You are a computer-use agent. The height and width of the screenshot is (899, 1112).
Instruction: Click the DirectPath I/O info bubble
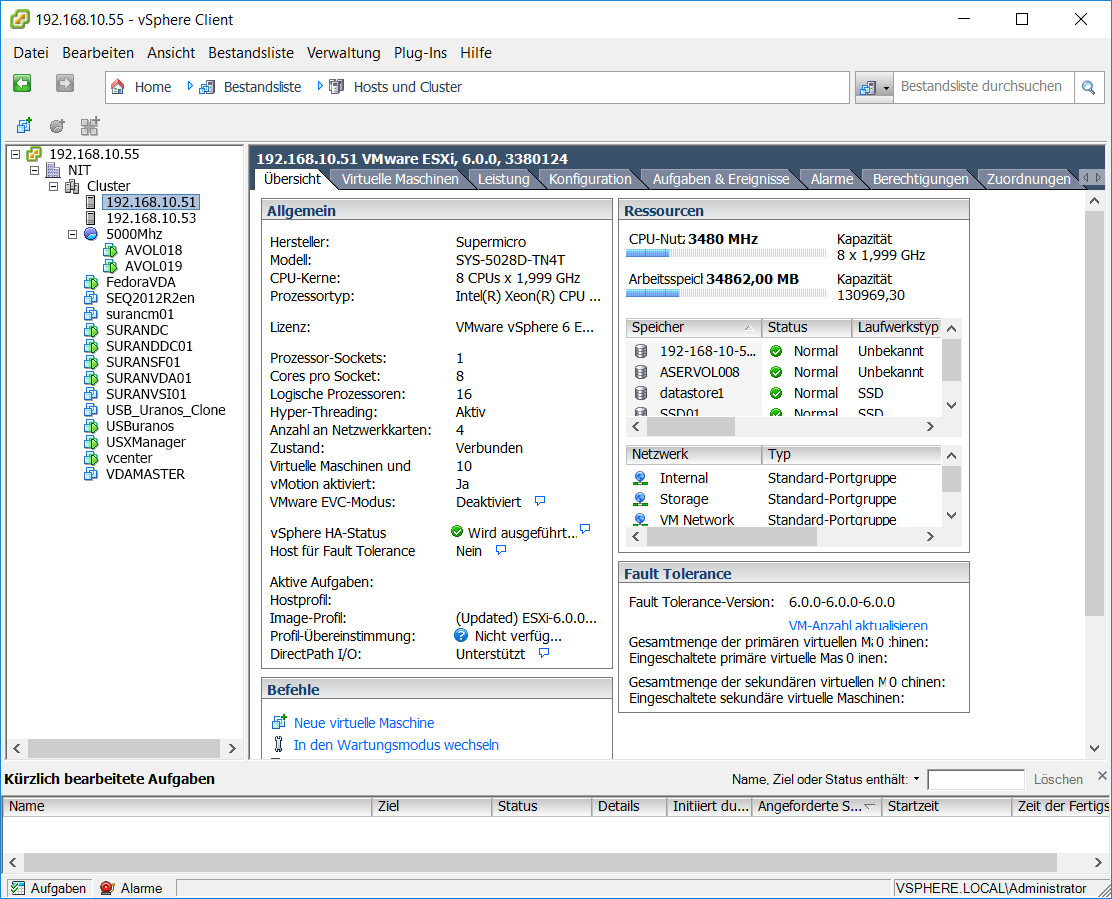[x=544, y=652]
